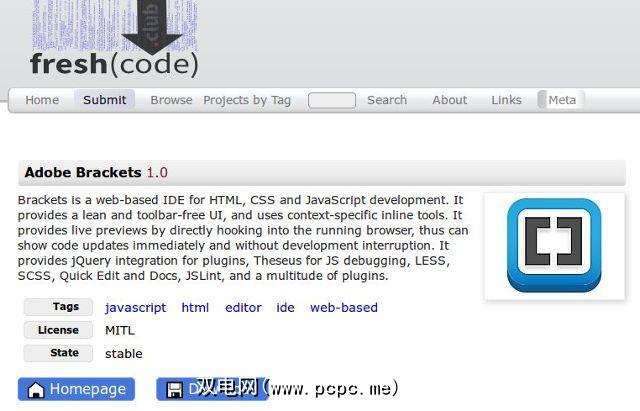Image resolution: width=640 pixels, height=411 pixels.
Task: Click the stable state value
Action: (124, 353)
